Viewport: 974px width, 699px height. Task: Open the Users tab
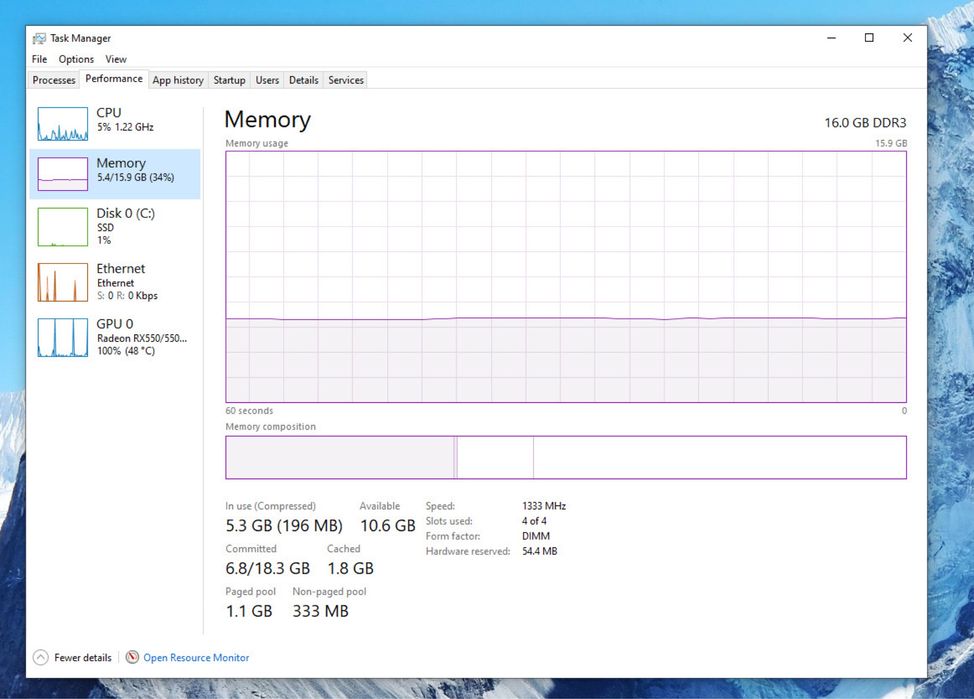(x=267, y=80)
